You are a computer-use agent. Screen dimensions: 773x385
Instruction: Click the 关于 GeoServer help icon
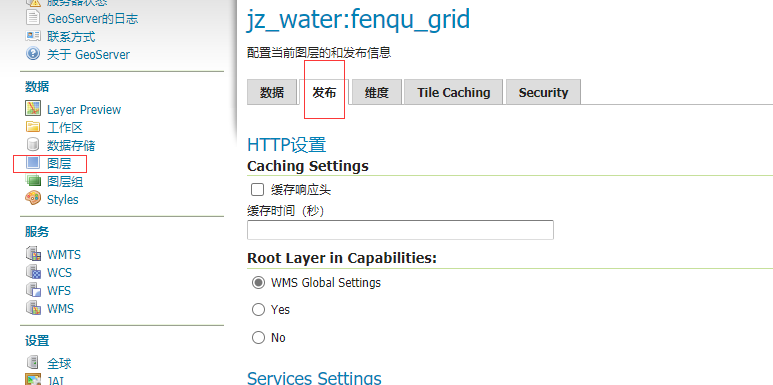pyautogui.click(x=33, y=54)
